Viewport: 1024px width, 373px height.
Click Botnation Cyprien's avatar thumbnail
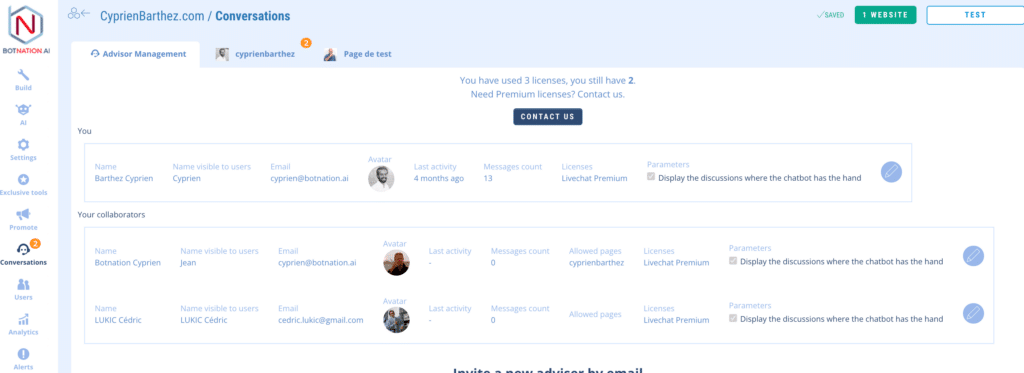396,262
